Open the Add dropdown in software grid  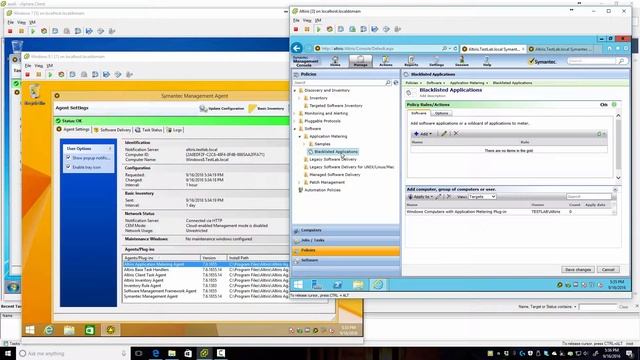423,133
